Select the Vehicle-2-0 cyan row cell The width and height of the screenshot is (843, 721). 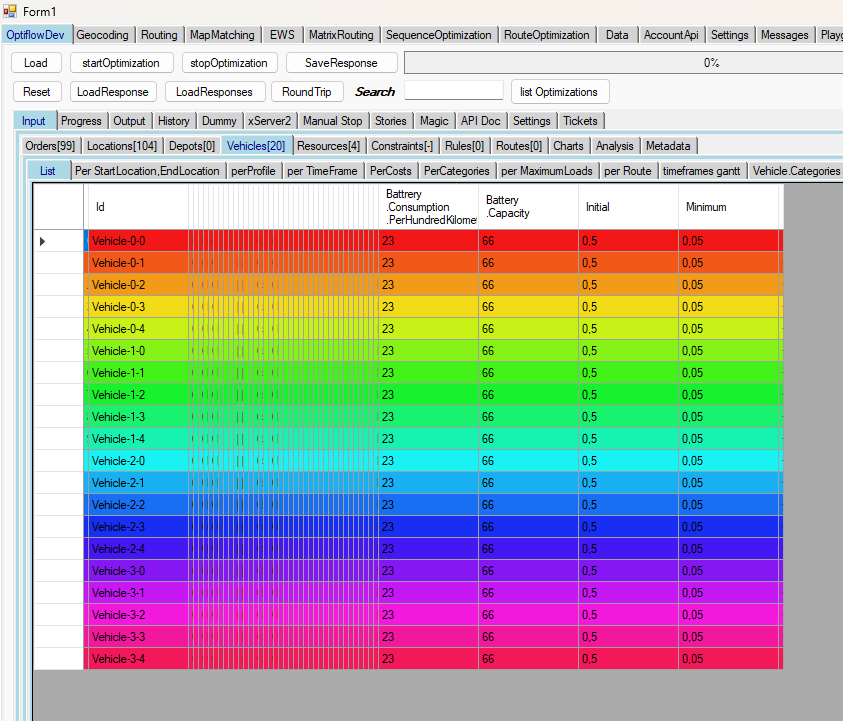pyautogui.click(x=135, y=461)
